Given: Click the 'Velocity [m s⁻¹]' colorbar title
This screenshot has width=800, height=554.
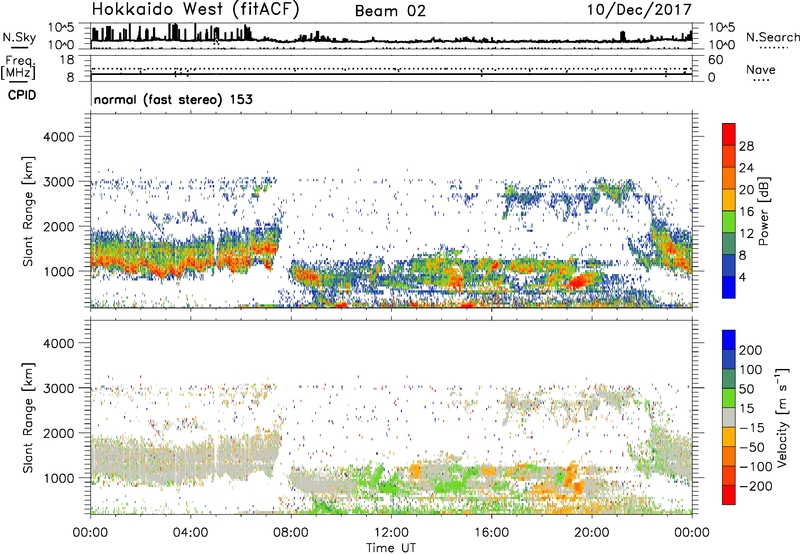Looking at the screenshot, I should (781, 417).
